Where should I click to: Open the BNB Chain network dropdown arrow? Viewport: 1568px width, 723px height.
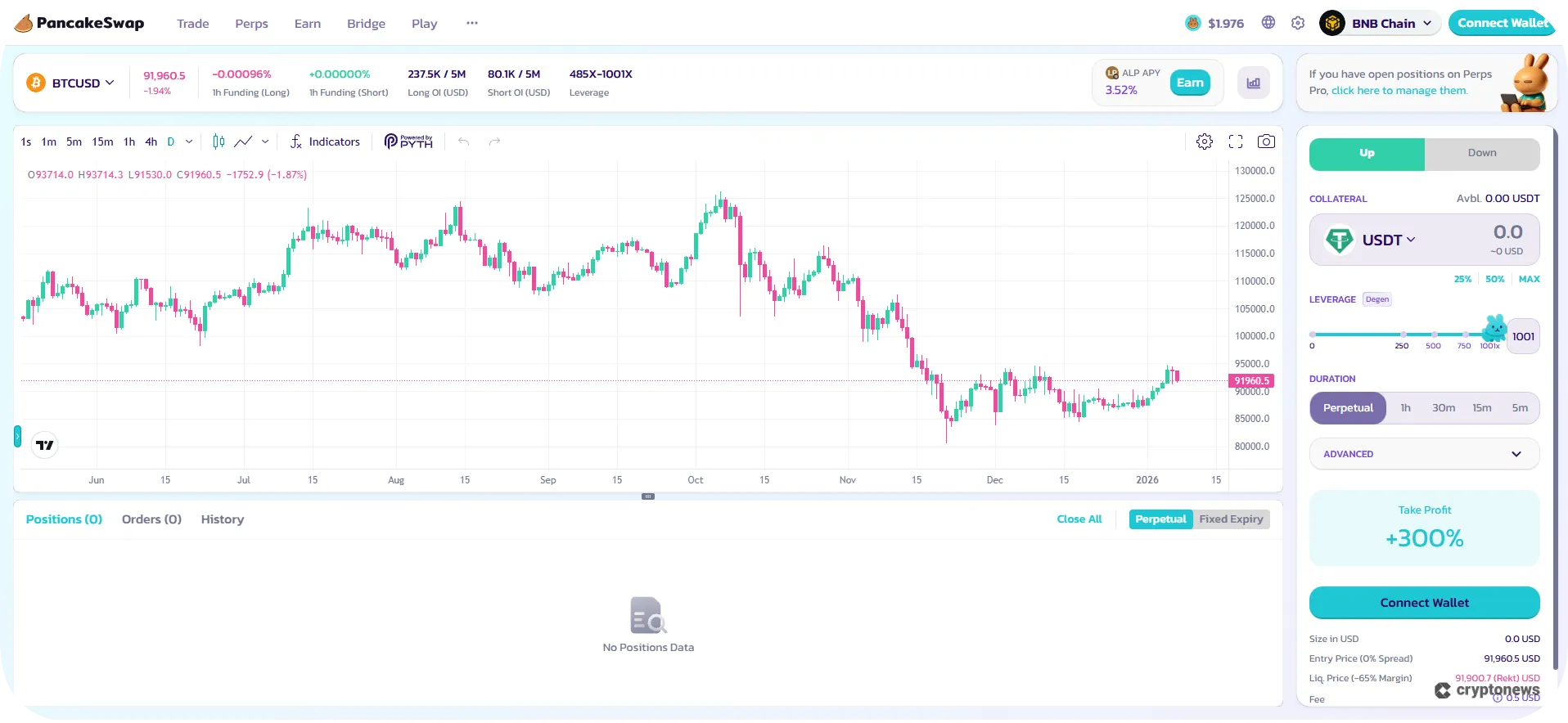(1427, 23)
